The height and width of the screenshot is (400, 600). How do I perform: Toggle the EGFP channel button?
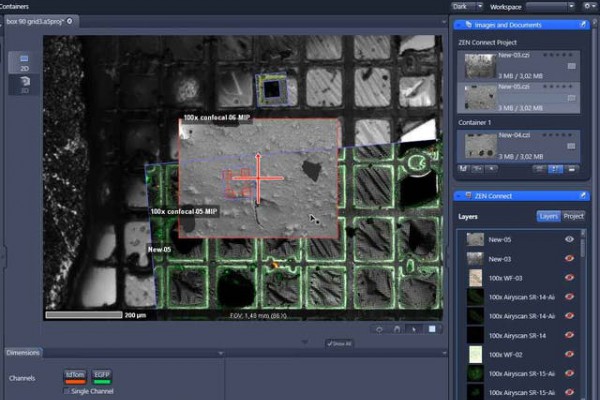point(102,377)
